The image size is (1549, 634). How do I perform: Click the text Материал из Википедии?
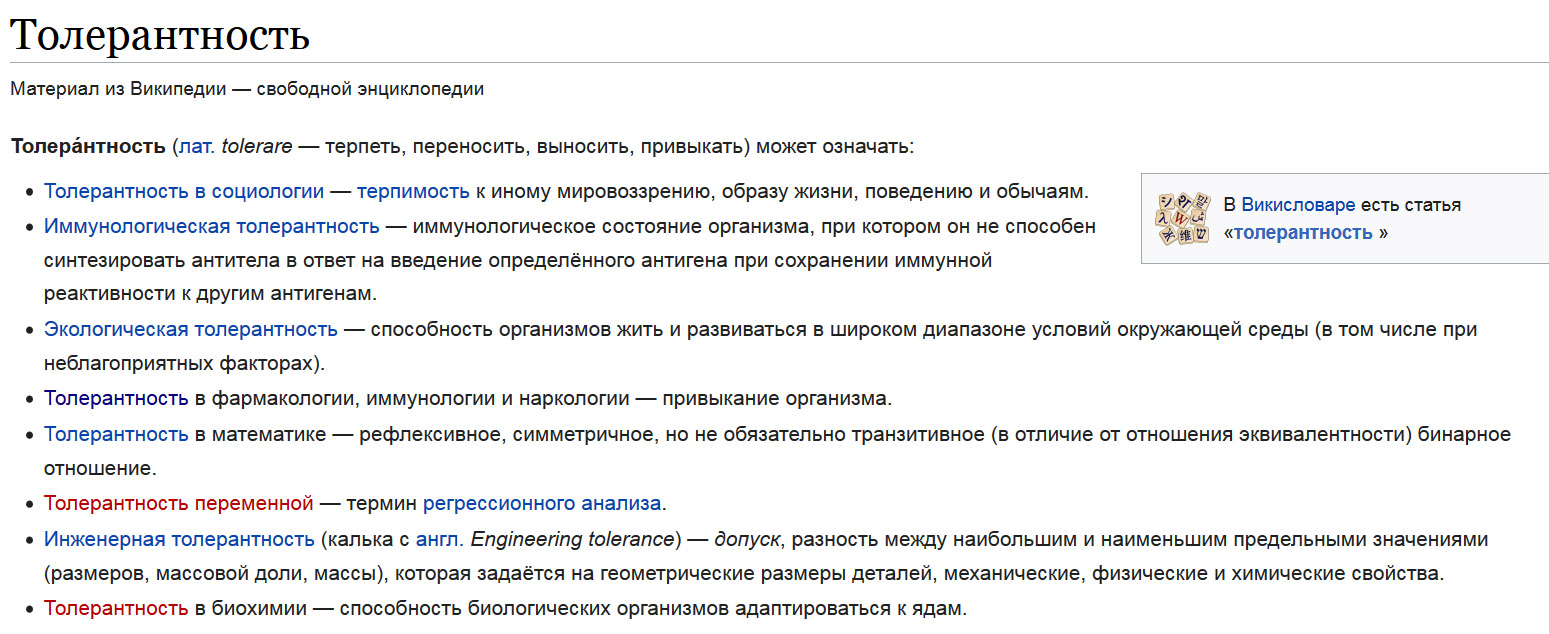(x=118, y=89)
